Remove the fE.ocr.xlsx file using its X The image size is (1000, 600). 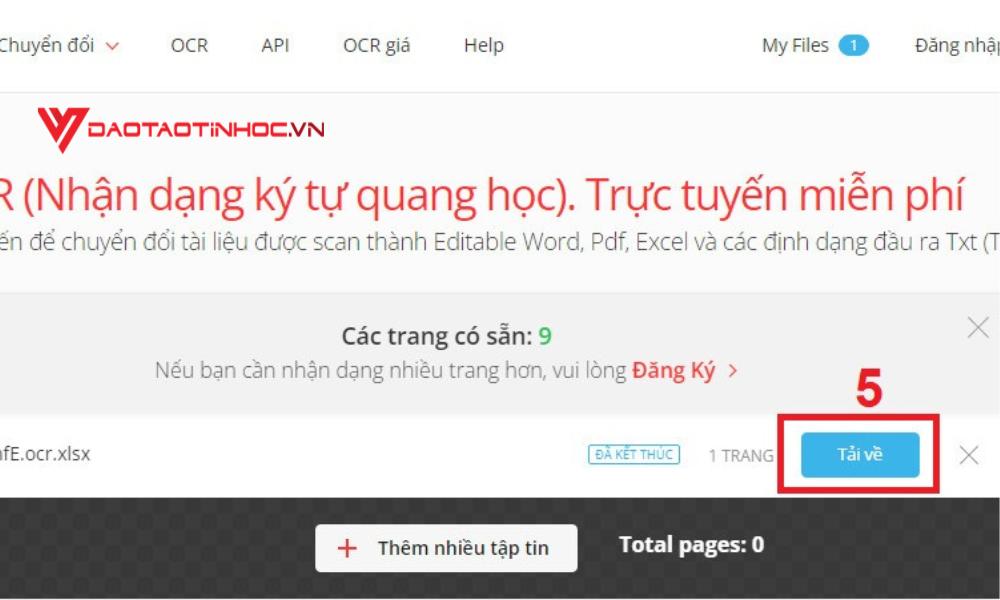[x=967, y=456]
